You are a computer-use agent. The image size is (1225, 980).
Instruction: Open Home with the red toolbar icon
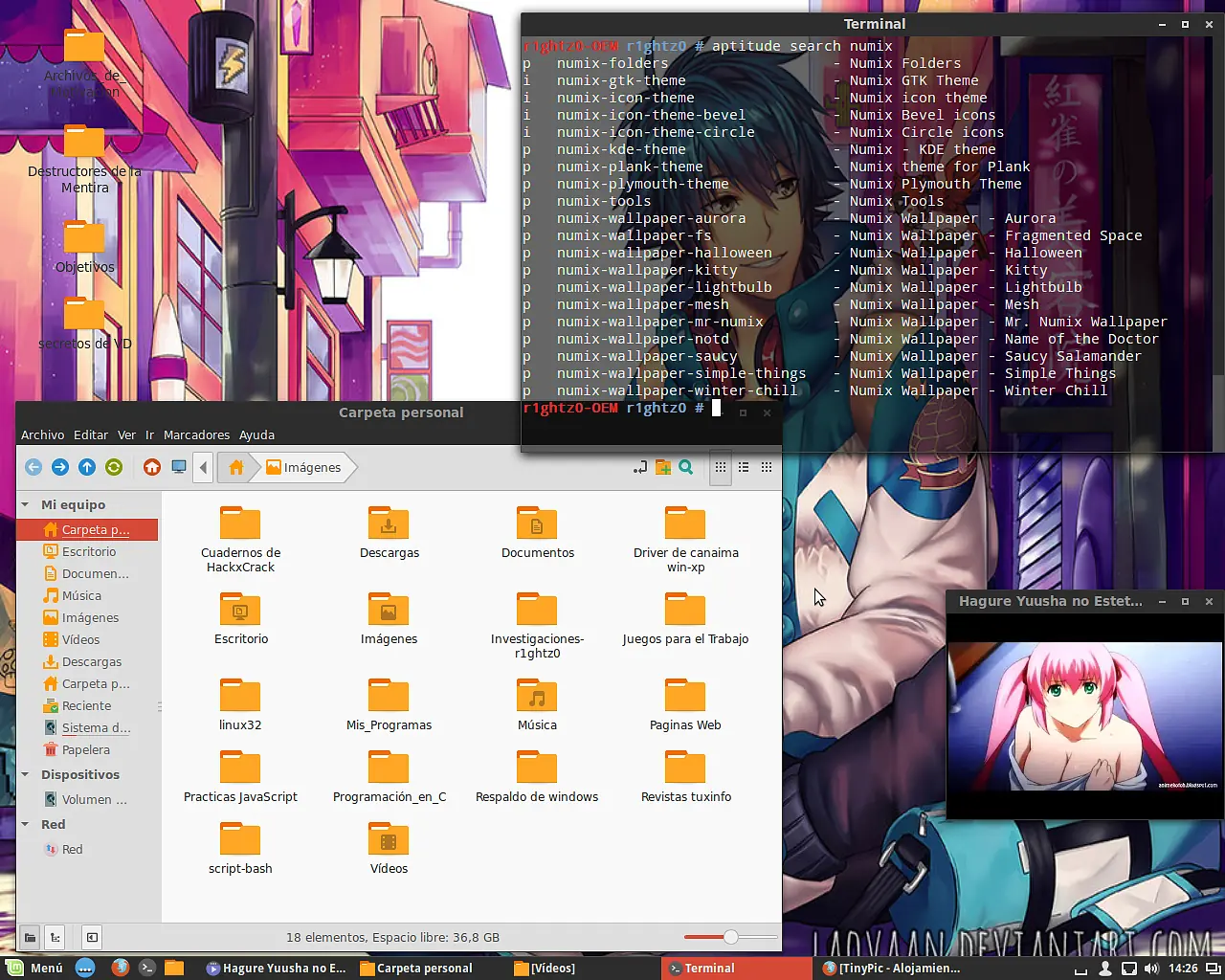[151, 467]
